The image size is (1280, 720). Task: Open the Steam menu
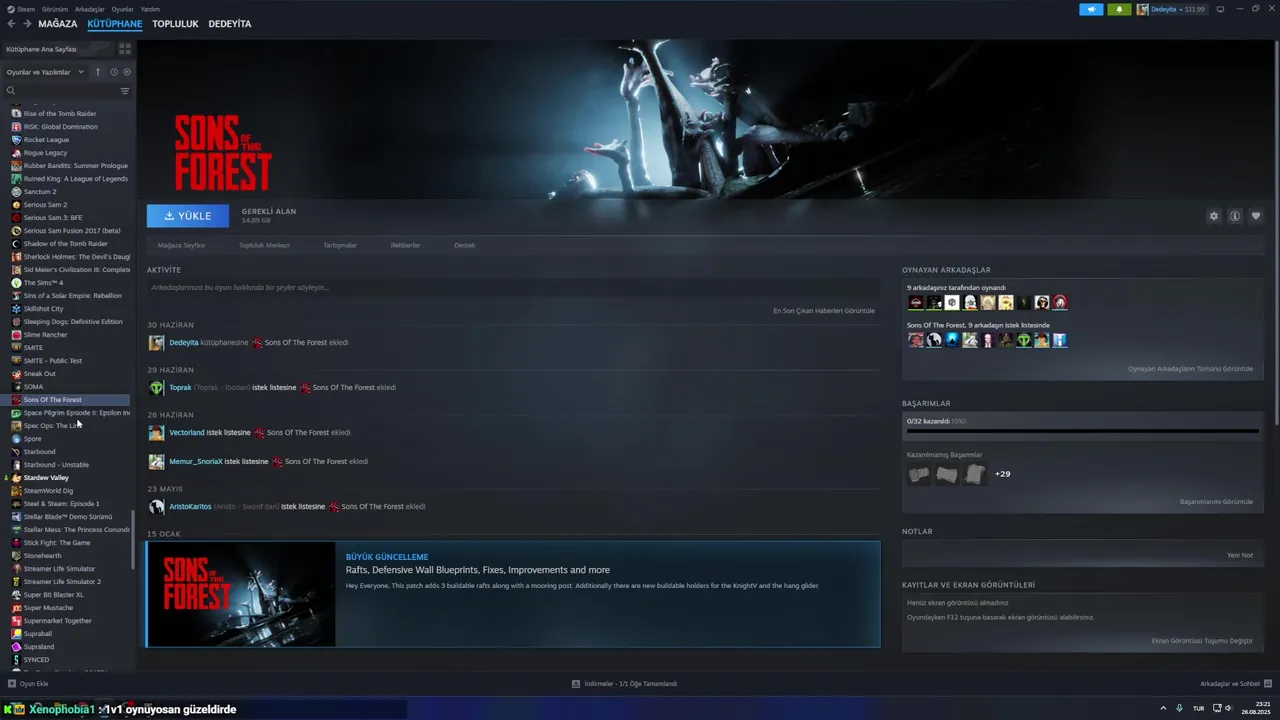tap(21, 9)
